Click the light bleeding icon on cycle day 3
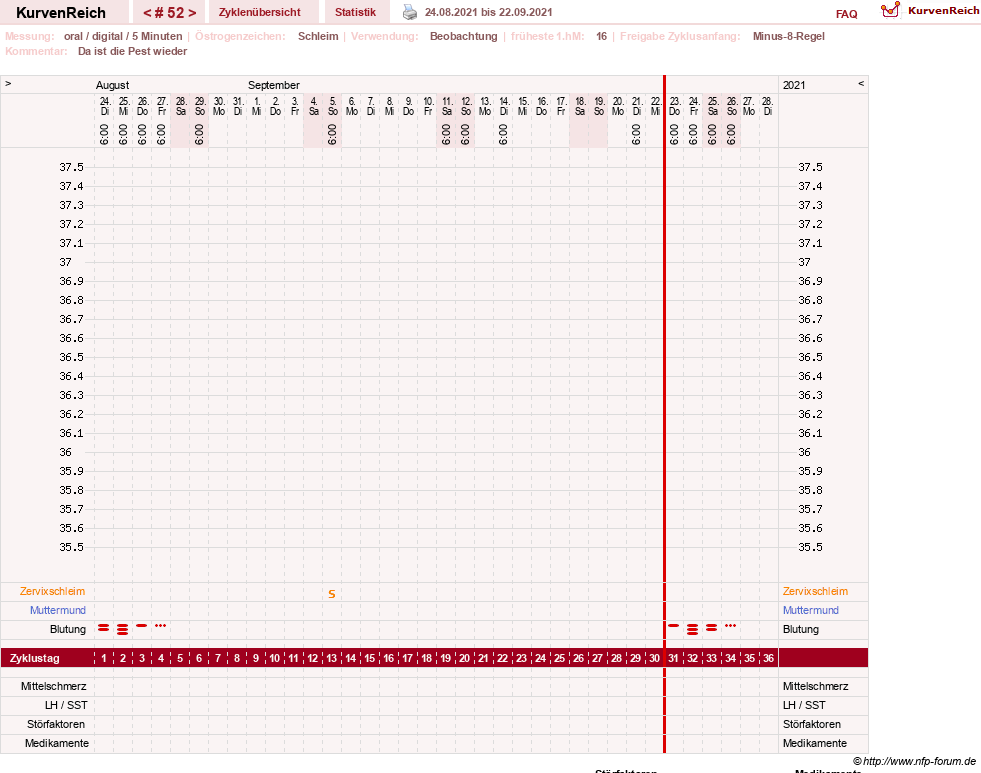The height and width of the screenshot is (773, 981). 142,625
